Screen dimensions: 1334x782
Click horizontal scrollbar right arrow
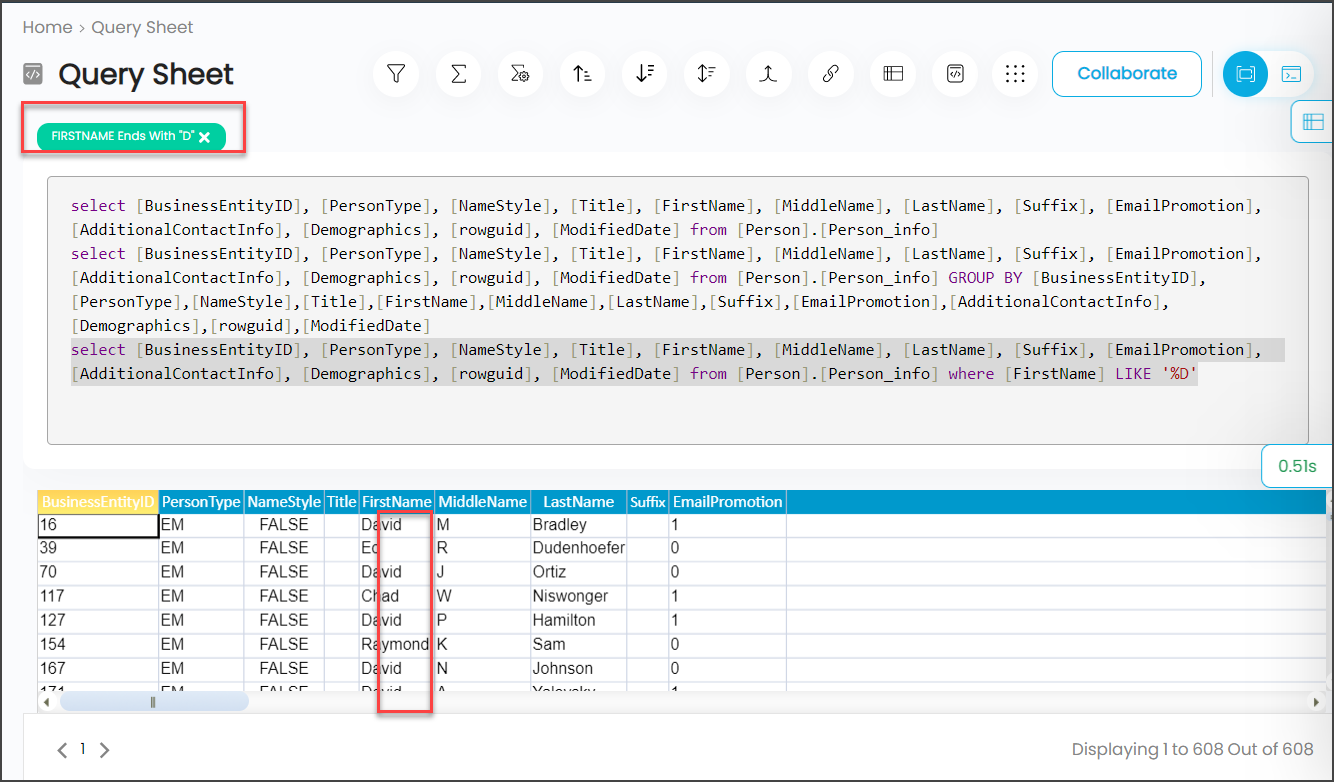[x=1317, y=703]
